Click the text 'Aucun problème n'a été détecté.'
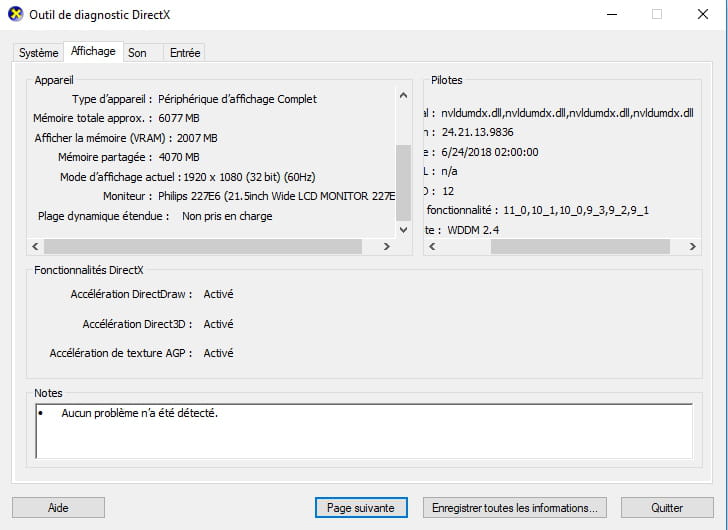This screenshot has height=530, width=728. (x=139, y=413)
